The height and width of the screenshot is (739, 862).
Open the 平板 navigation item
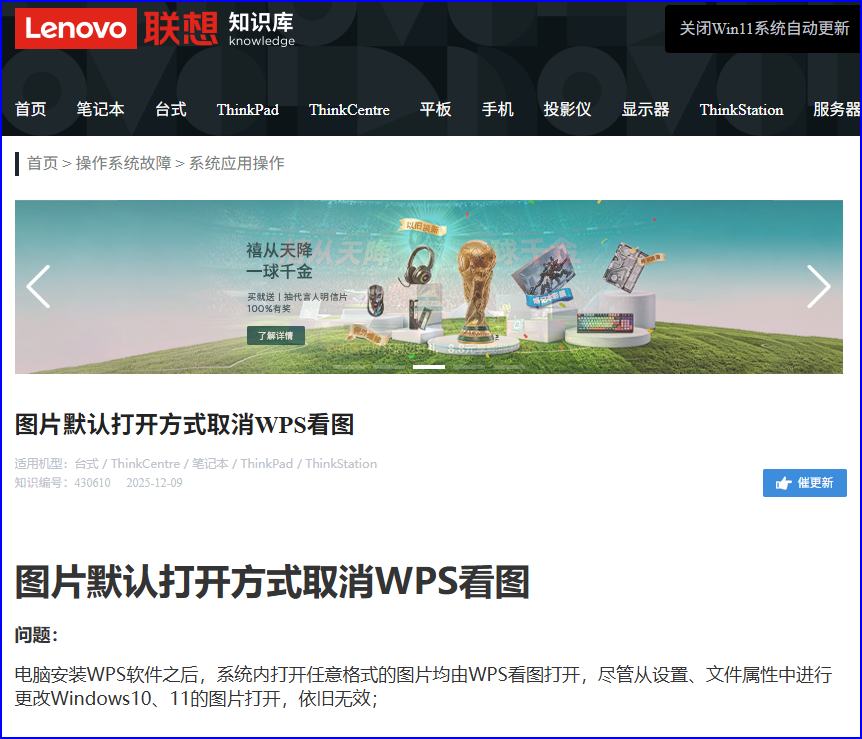tap(435, 109)
